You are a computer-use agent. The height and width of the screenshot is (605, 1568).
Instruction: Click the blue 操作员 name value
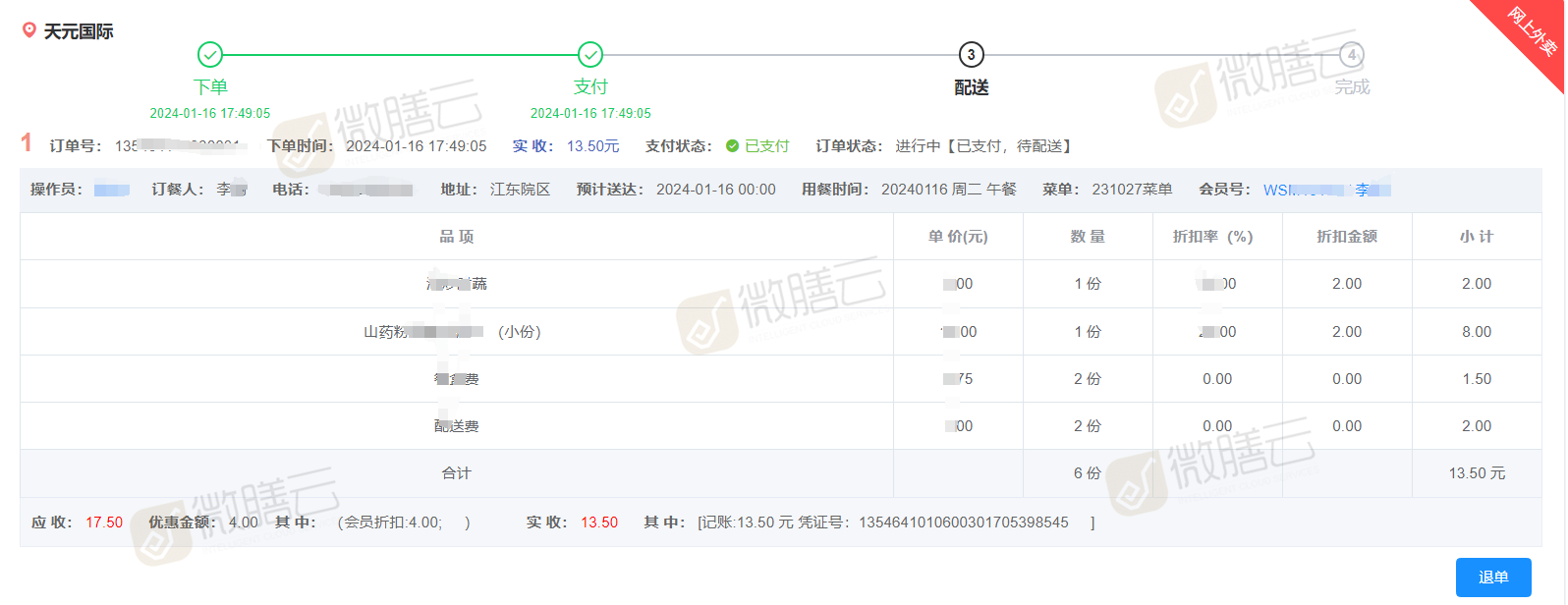[x=112, y=190]
